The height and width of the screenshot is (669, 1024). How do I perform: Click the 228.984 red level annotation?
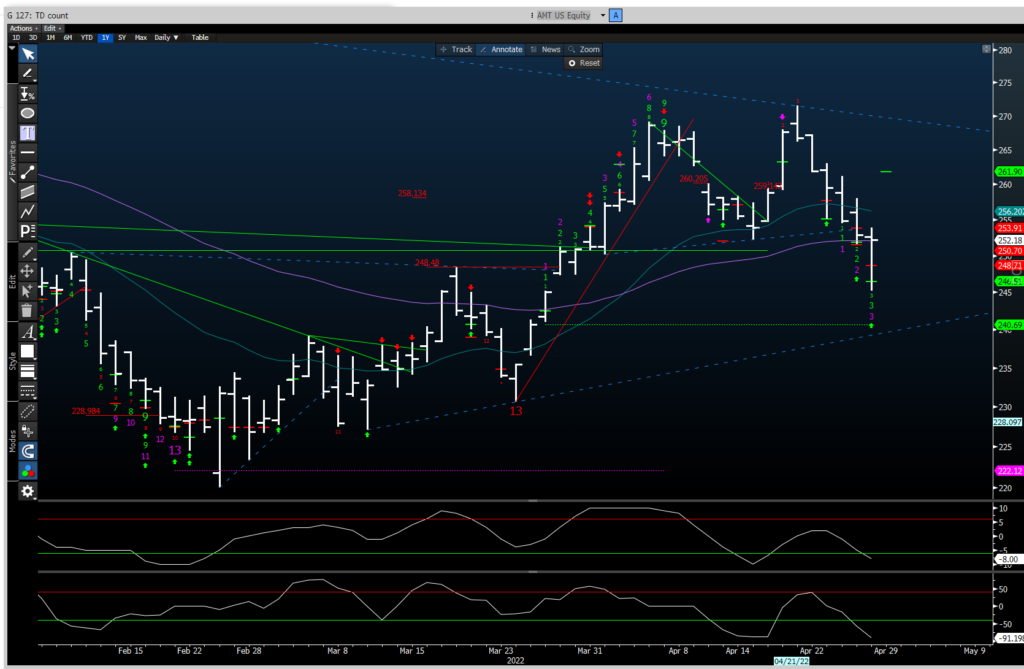click(86, 411)
